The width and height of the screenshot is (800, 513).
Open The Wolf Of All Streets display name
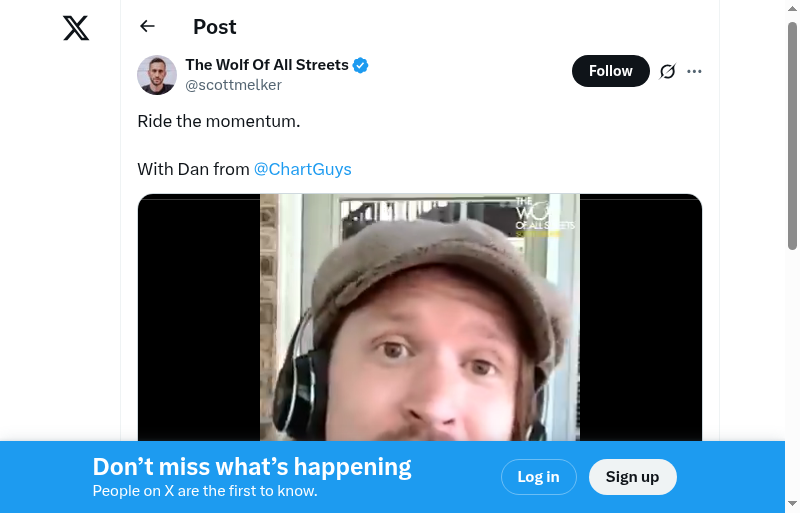(267, 65)
